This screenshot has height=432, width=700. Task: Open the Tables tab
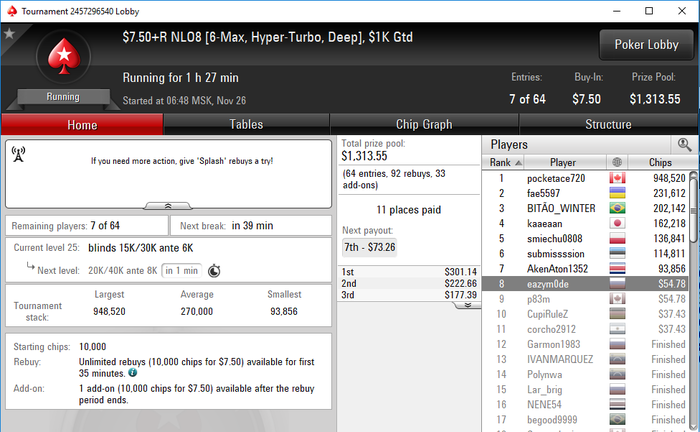(246, 125)
